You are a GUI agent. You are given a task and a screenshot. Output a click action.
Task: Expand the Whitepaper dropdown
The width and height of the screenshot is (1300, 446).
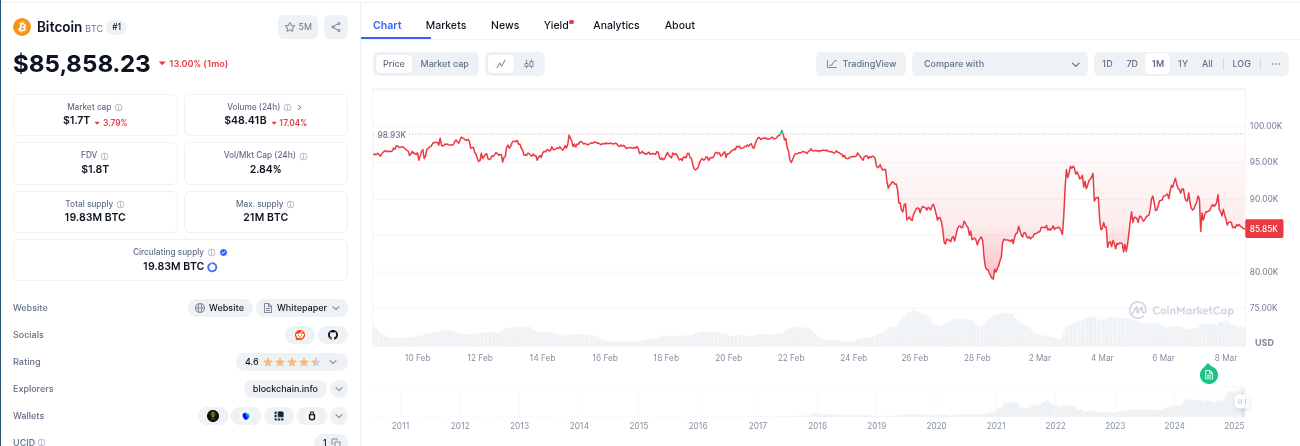click(302, 308)
